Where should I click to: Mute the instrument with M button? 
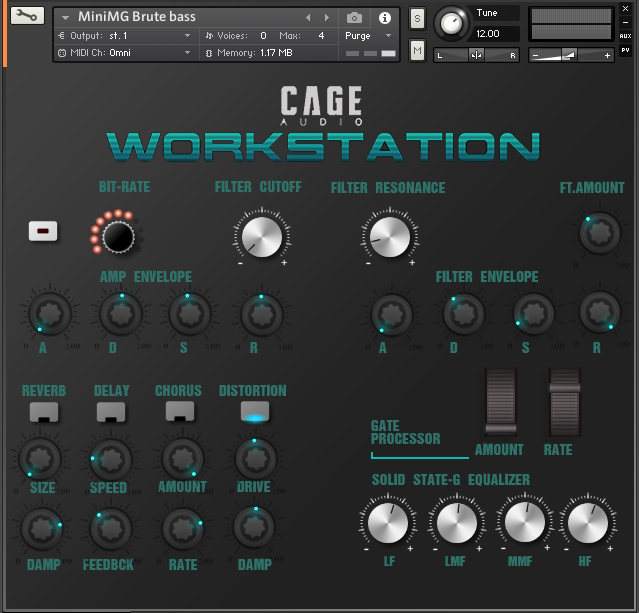point(417,51)
